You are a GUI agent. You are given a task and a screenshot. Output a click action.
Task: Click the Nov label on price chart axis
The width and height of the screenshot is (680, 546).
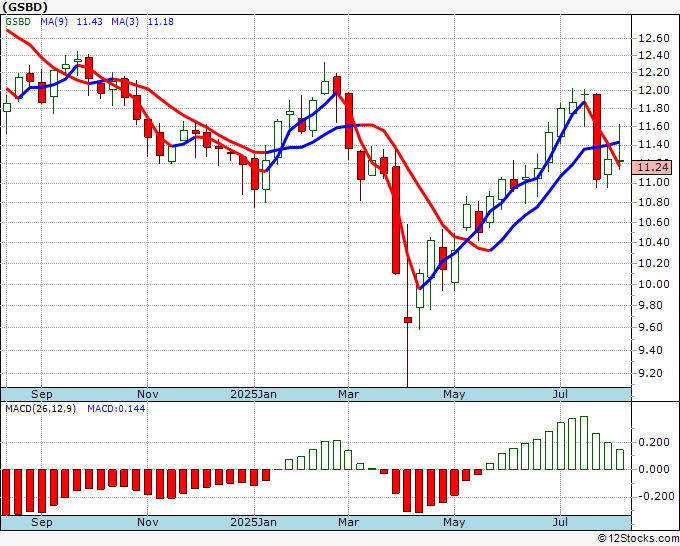147,395
